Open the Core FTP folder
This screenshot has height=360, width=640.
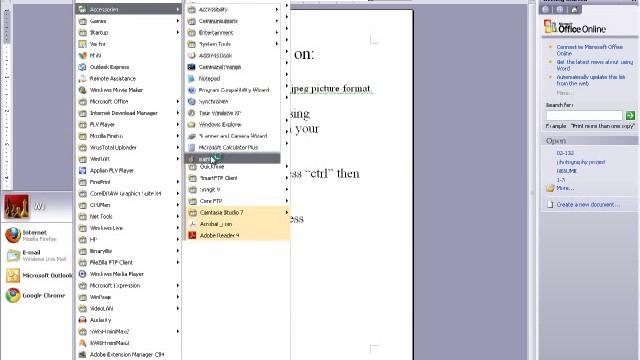coord(238,201)
